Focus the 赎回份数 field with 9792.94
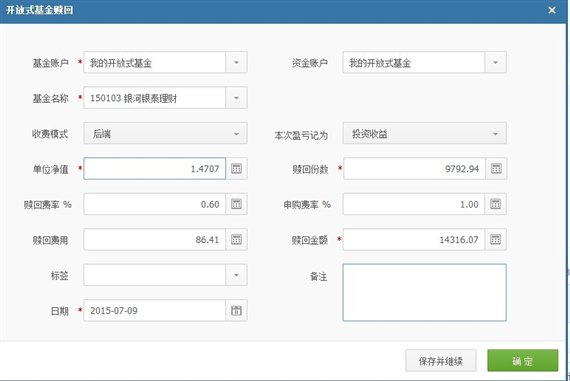The height and width of the screenshot is (381, 570). [x=414, y=169]
